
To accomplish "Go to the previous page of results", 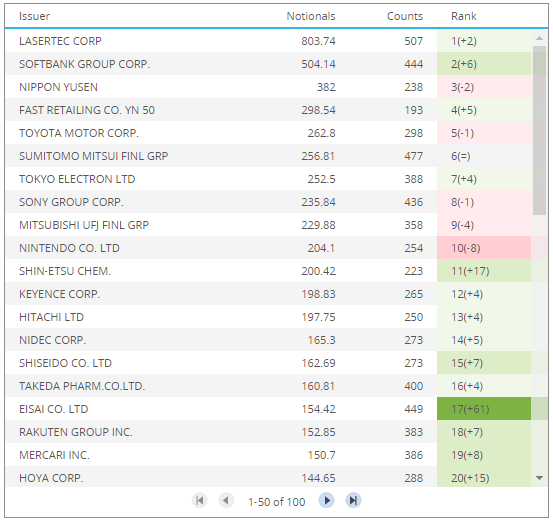I will coord(226,500).
